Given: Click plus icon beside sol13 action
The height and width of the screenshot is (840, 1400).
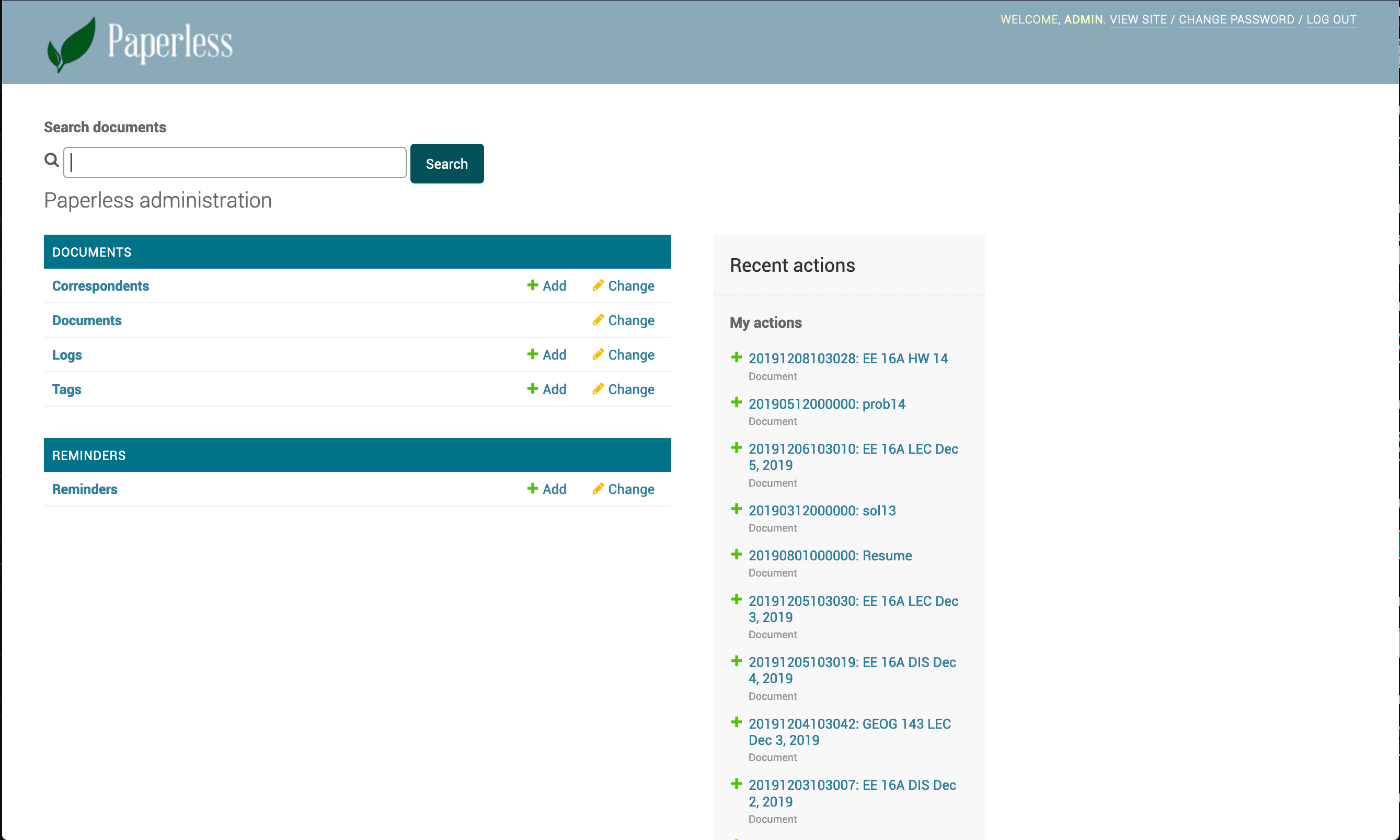Looking at the screenshot, I should tap(736, 508).
